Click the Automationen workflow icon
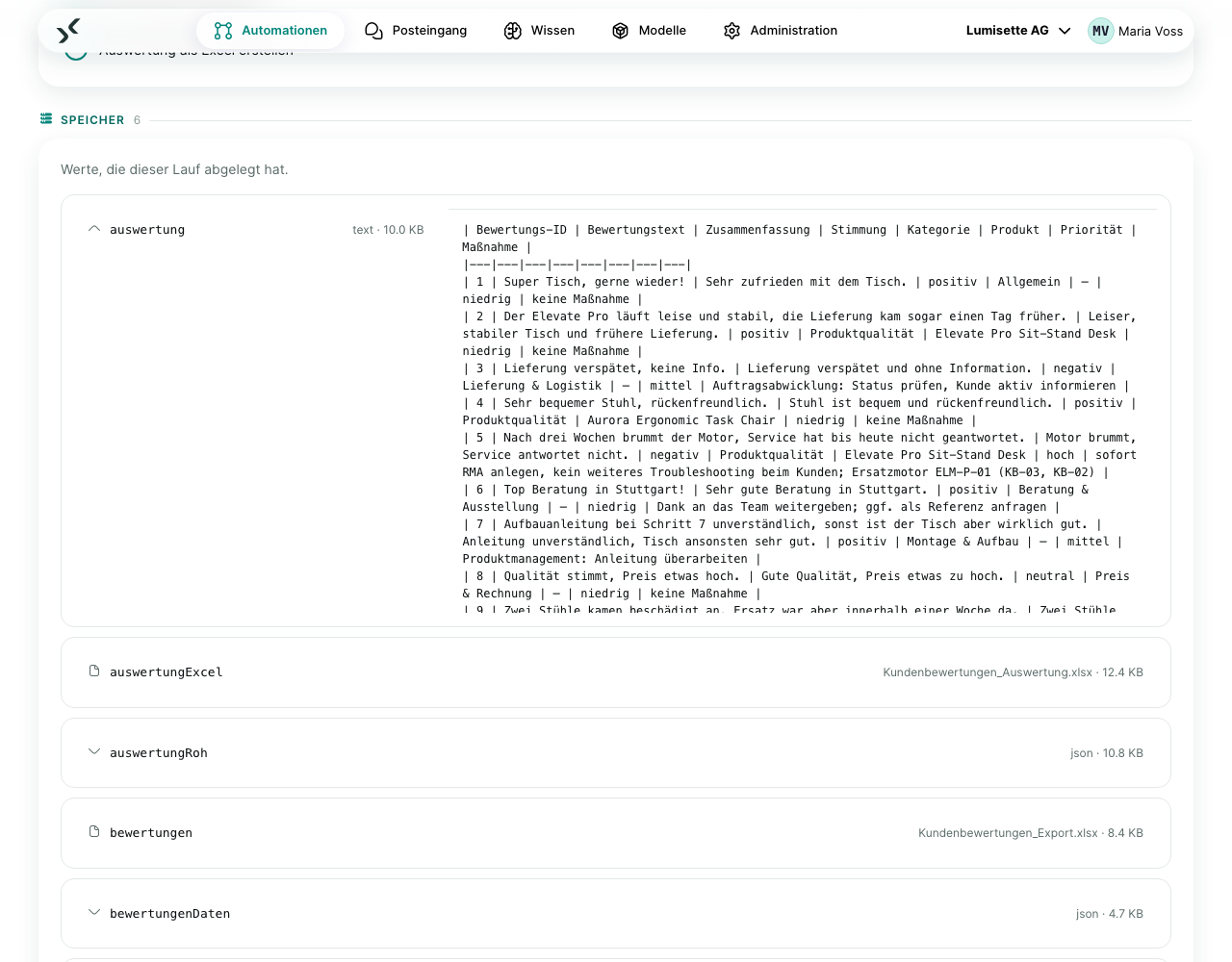The width and height of the screenshot is (1232, 962). (x=223, y=31)
